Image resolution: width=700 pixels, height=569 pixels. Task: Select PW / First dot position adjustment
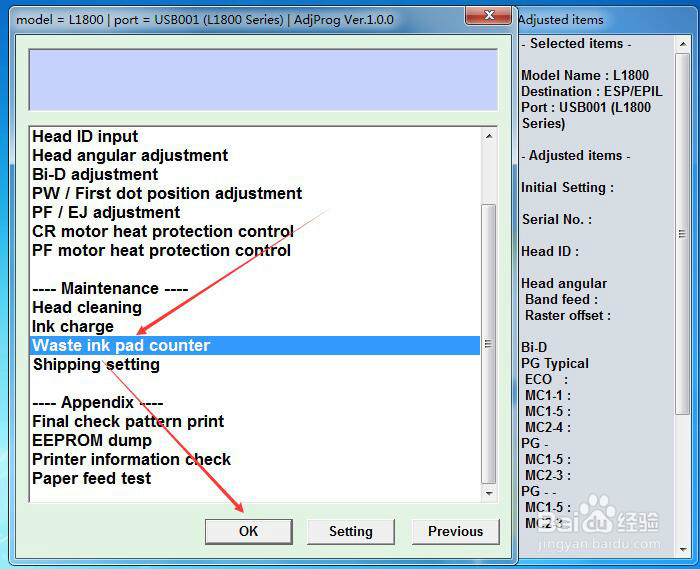point(254,193)
